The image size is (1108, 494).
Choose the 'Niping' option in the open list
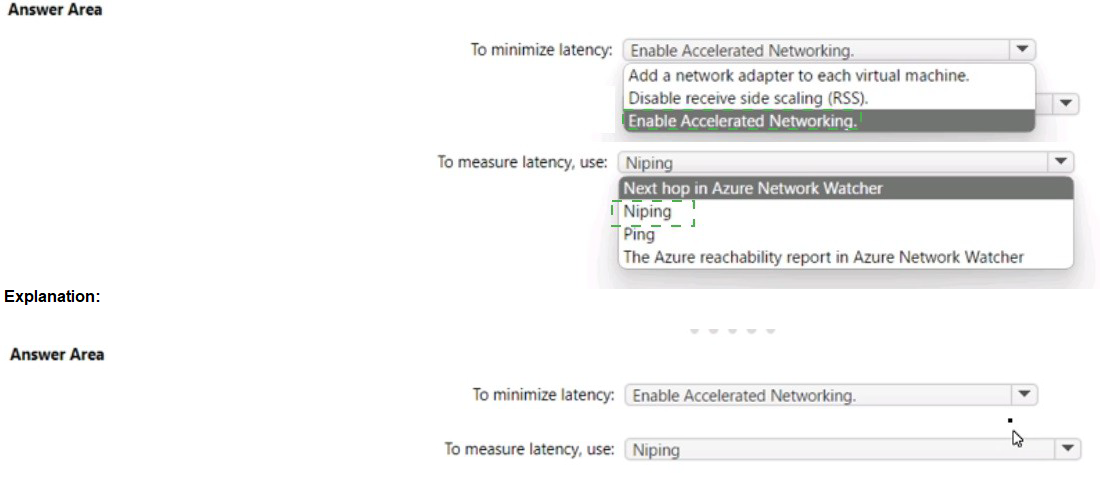pyautogui.click(x=648, y=212)
